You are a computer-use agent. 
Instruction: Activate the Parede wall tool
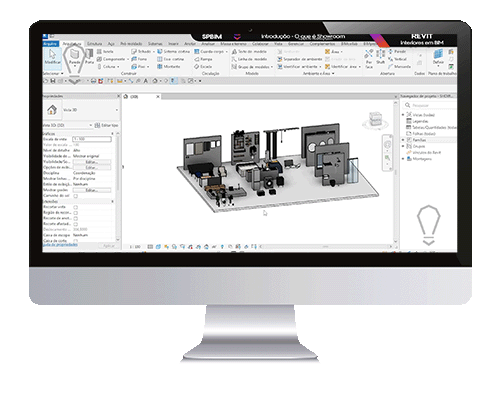pos(74,57)
